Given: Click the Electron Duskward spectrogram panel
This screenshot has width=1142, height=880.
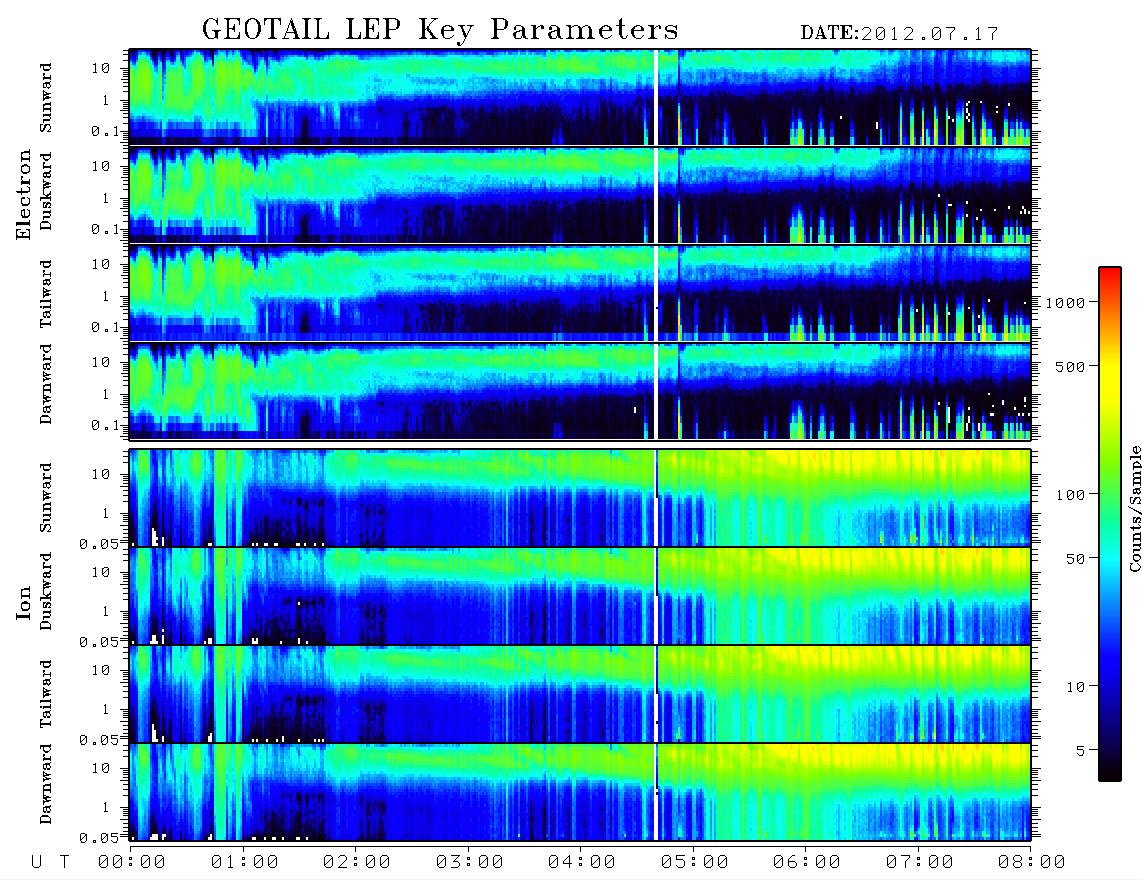Looking at the screenshot, I should pyautogui.click(x=580, y=195).
